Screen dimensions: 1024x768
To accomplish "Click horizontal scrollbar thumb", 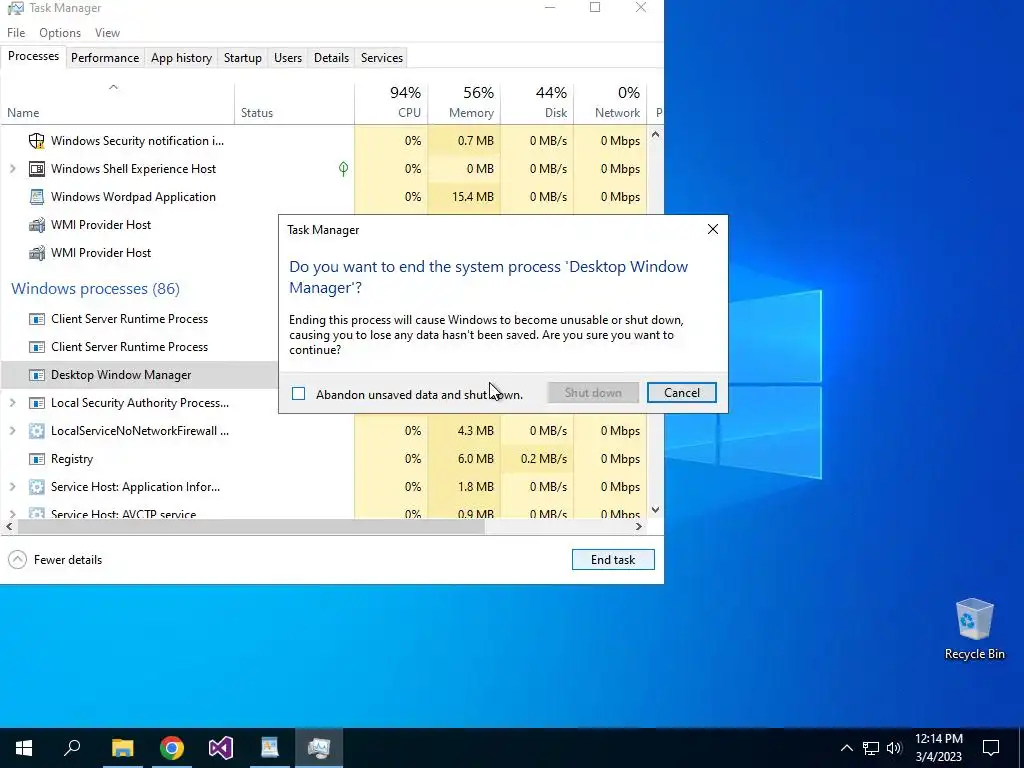I will 251,527.
